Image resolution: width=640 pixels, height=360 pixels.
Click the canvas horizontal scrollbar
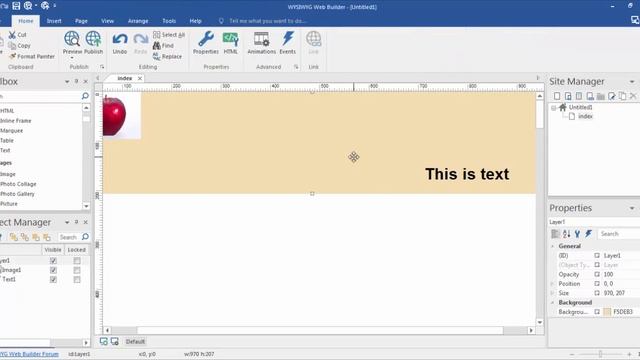[x=320, y=330]
